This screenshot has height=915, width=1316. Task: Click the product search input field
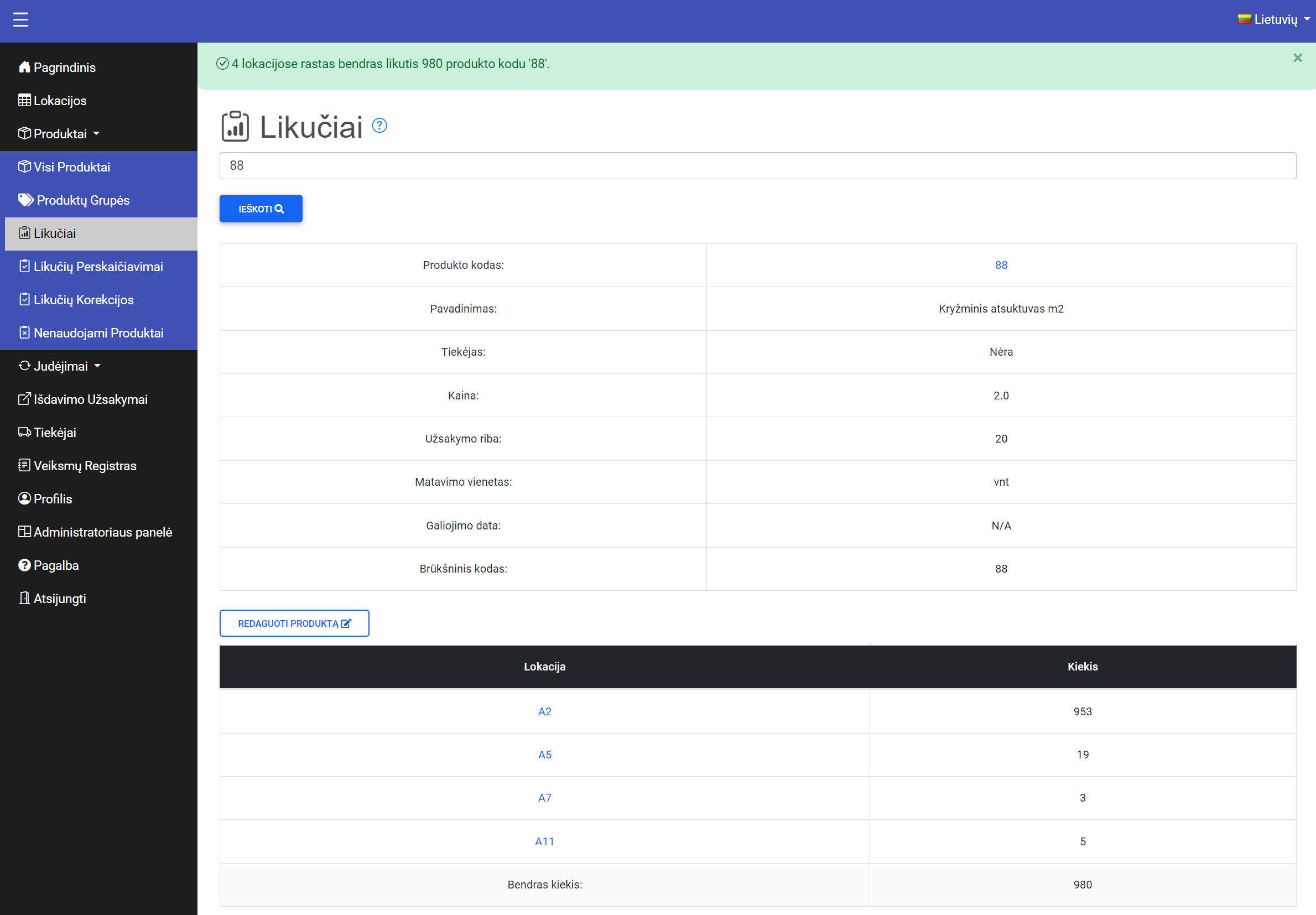757,166
